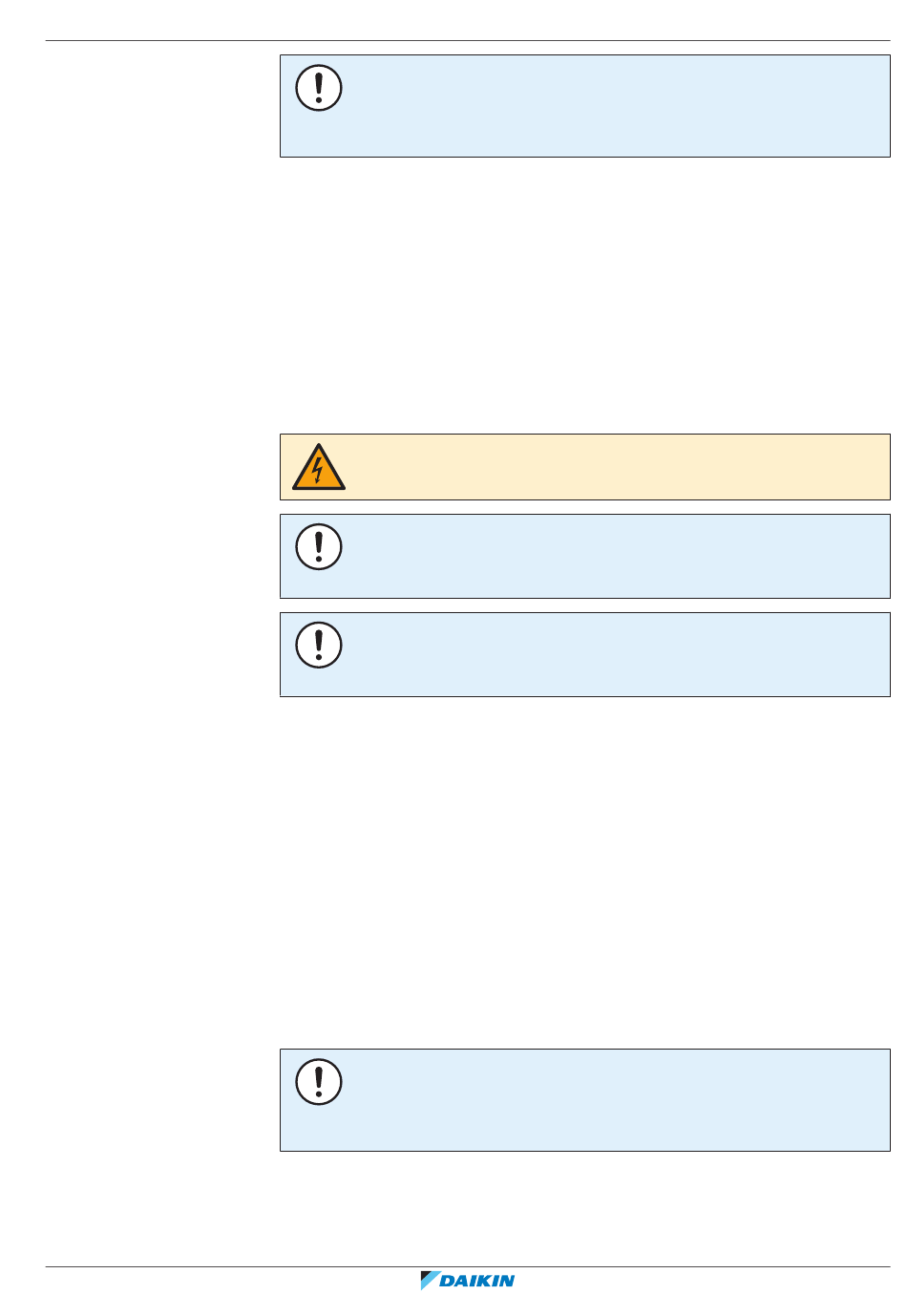The height and width of the screenshot is (1316, 907).
Task: Click the bottommost exclamation notice icon
Action: 319,1082
